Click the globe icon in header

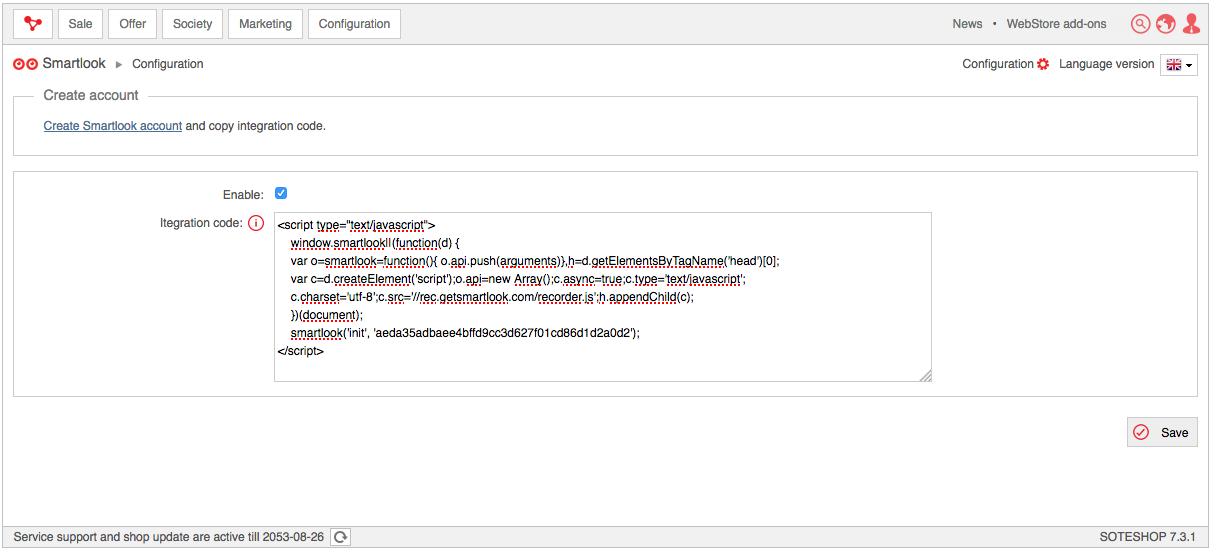(x=1165, y=24)
